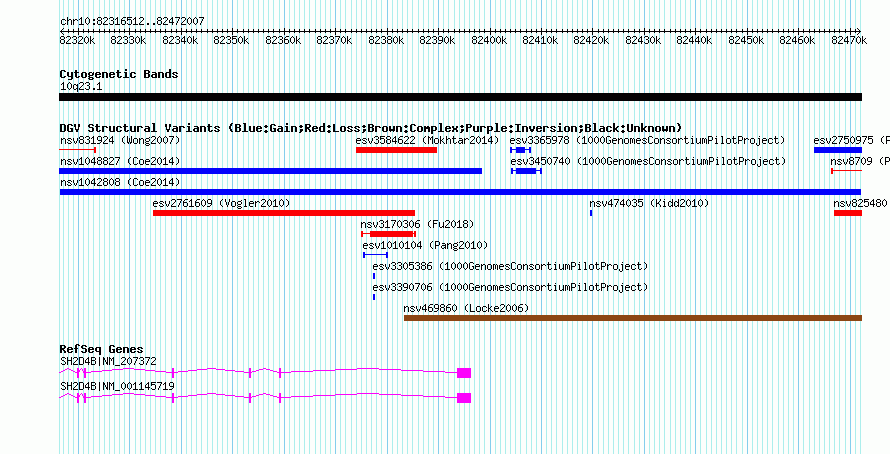Open the nsv469860 (Locke2006) label
The width and height of the screenshot is (890, 454).
pyautogui.click(x=466, y=309)
